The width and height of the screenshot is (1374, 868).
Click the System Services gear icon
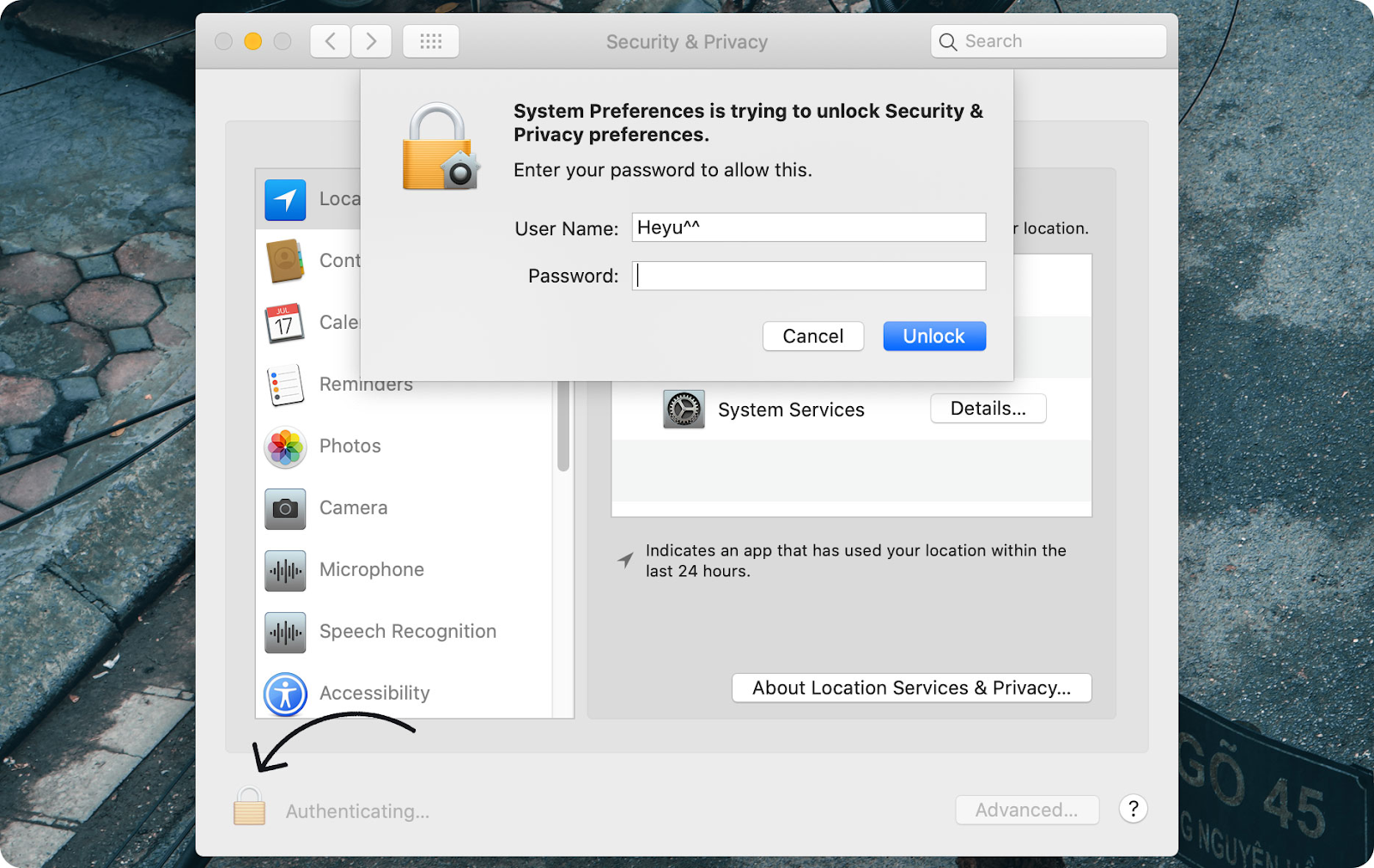(x=684, y=410)
